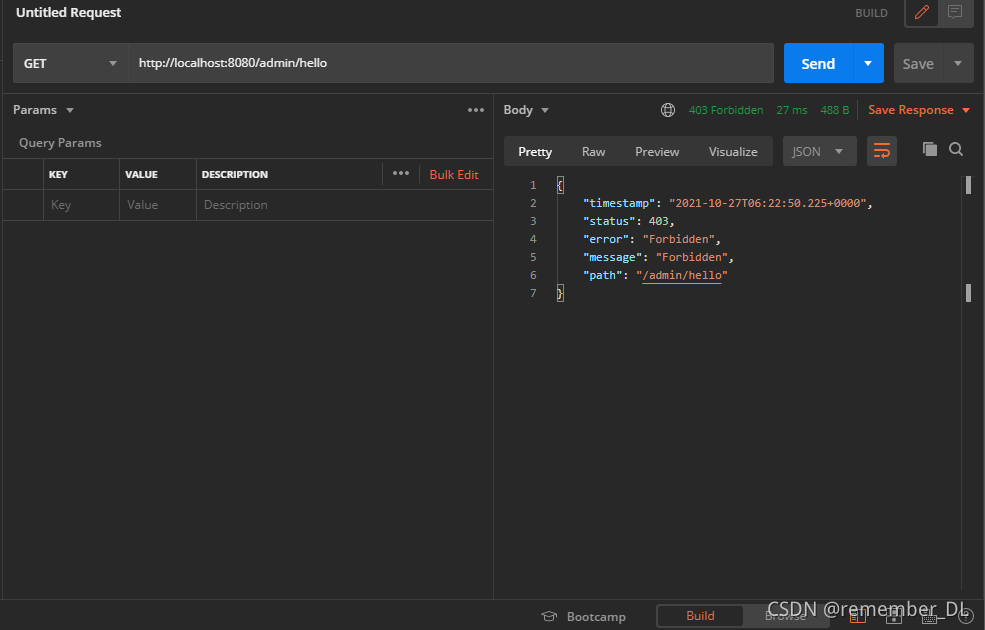985x630 pixels.
Task: Click the Untitled Request title
Action: 68,13
